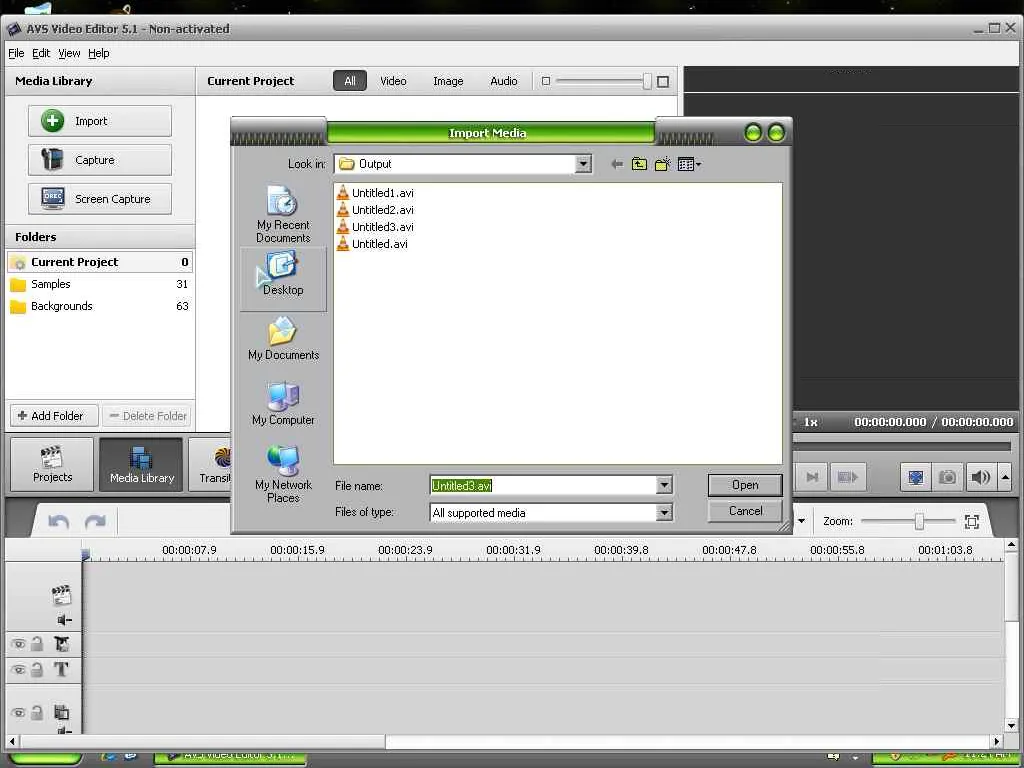Click the Screen Capture monitor icon
1024x768 pixels.
(x=52, y=199)
